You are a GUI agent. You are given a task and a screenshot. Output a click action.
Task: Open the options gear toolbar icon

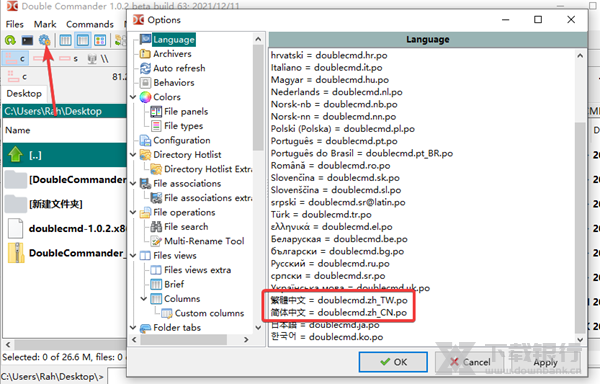44,40
